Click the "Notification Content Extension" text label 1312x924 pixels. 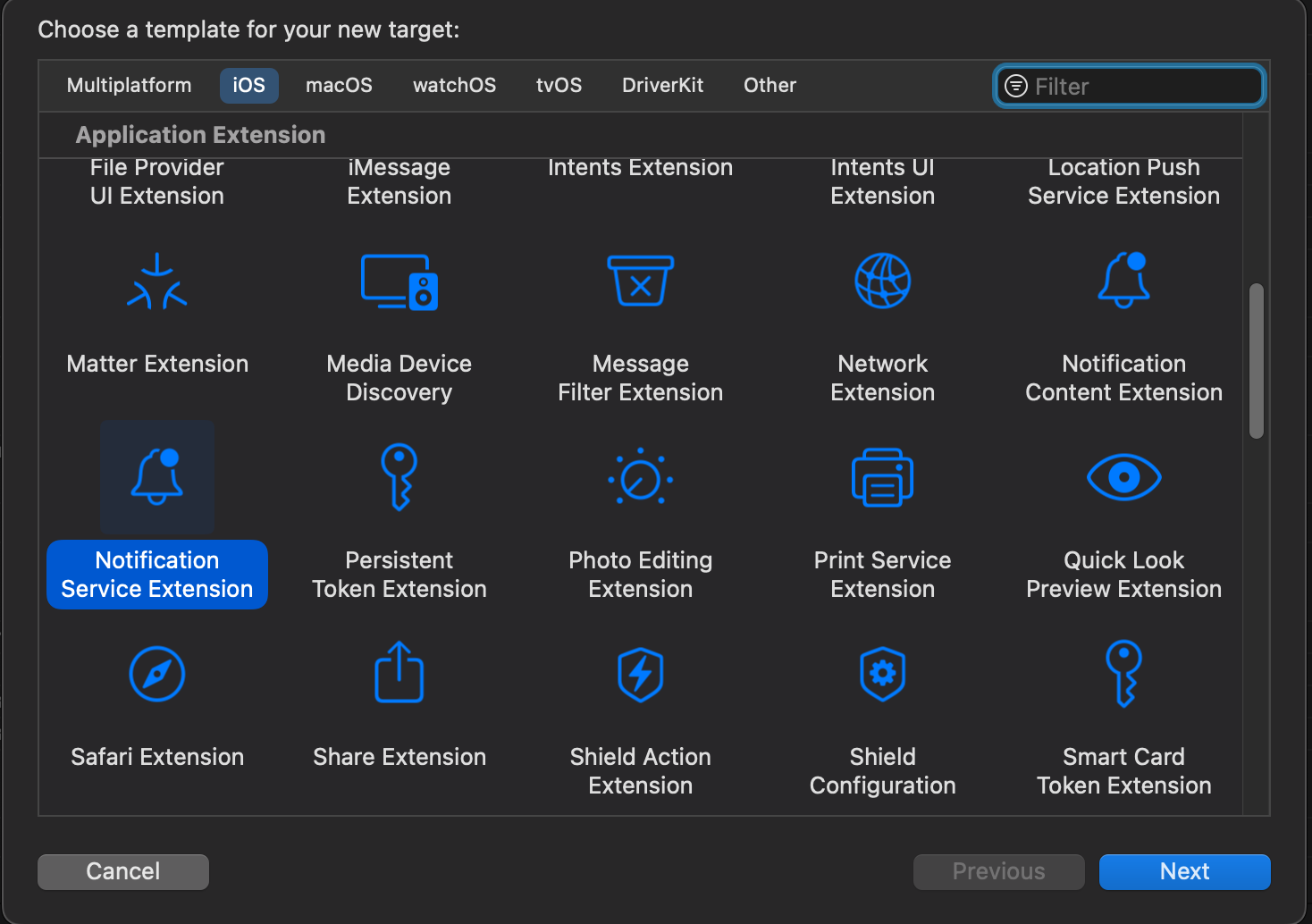pyautogui.click(x=1124, y=378)
